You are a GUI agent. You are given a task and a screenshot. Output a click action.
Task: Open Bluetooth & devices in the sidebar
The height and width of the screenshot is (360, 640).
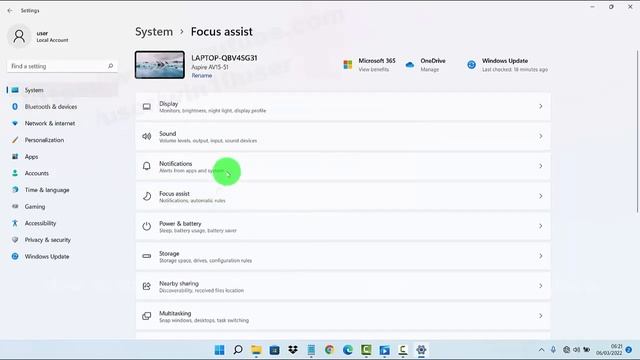coord(62,107)
